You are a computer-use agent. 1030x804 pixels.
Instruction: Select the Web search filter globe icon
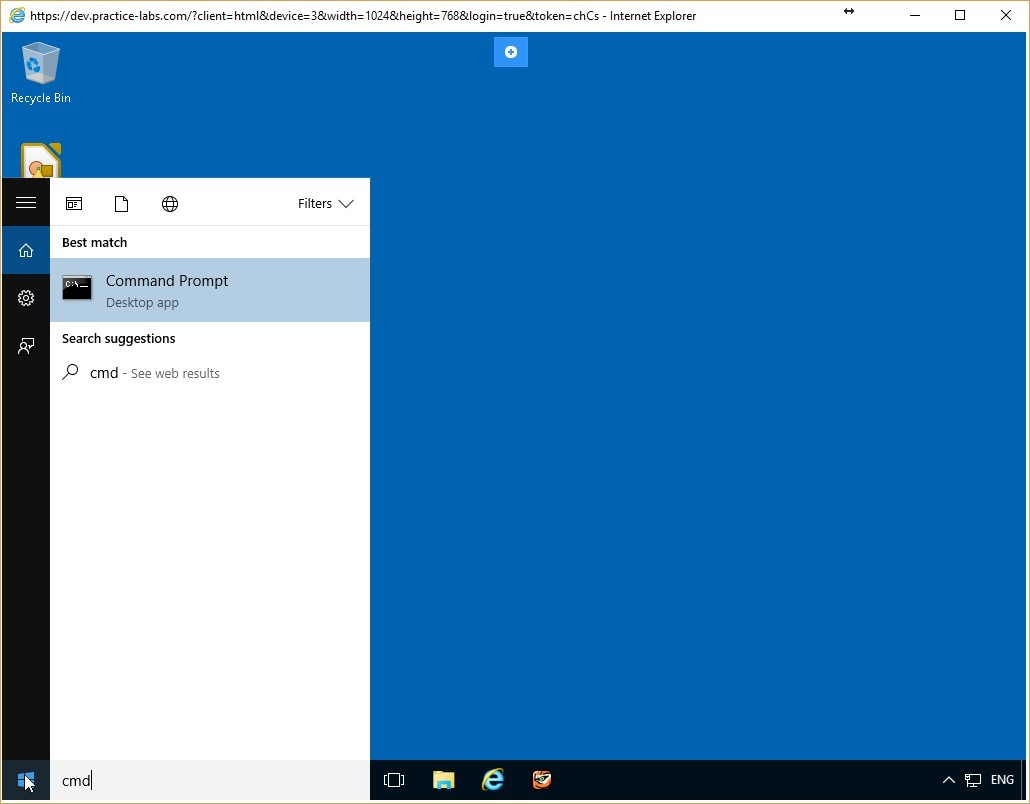pyautogui.click(x=170, y=203)
